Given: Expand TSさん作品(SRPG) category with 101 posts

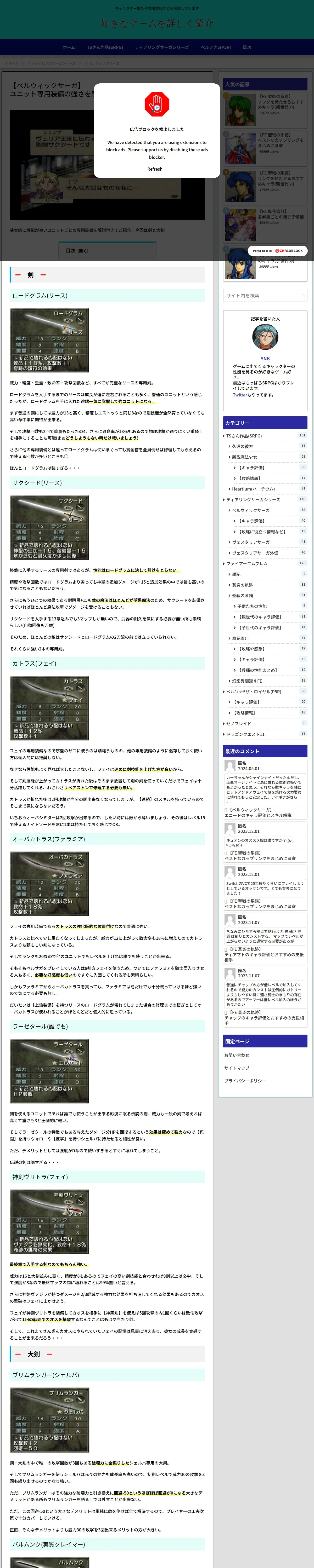Looking at the screenshot, I should [x=265, y=436].
